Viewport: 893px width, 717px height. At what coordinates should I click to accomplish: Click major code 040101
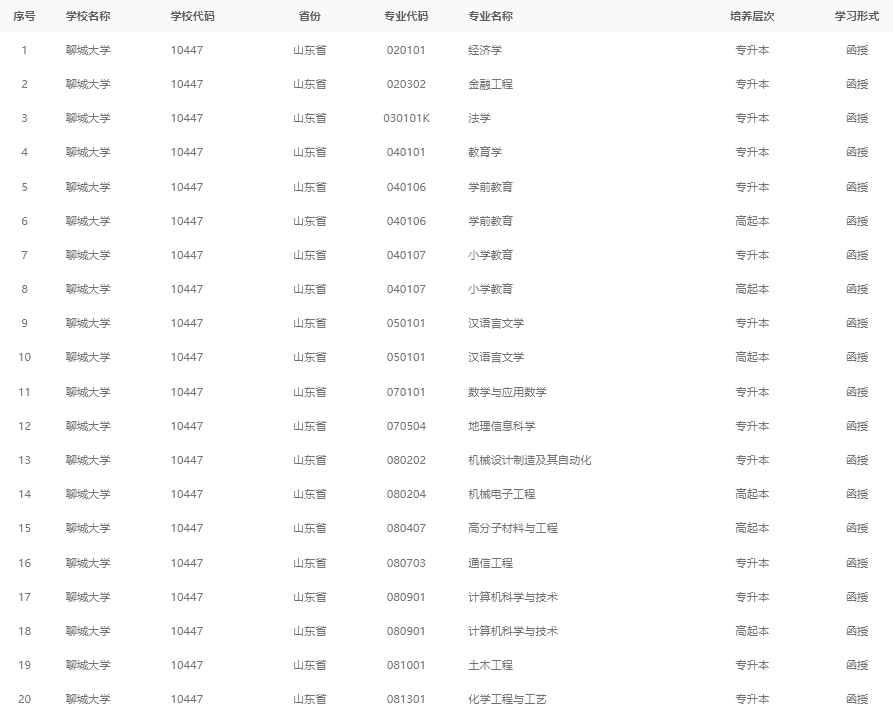click(x=406, y=152)
